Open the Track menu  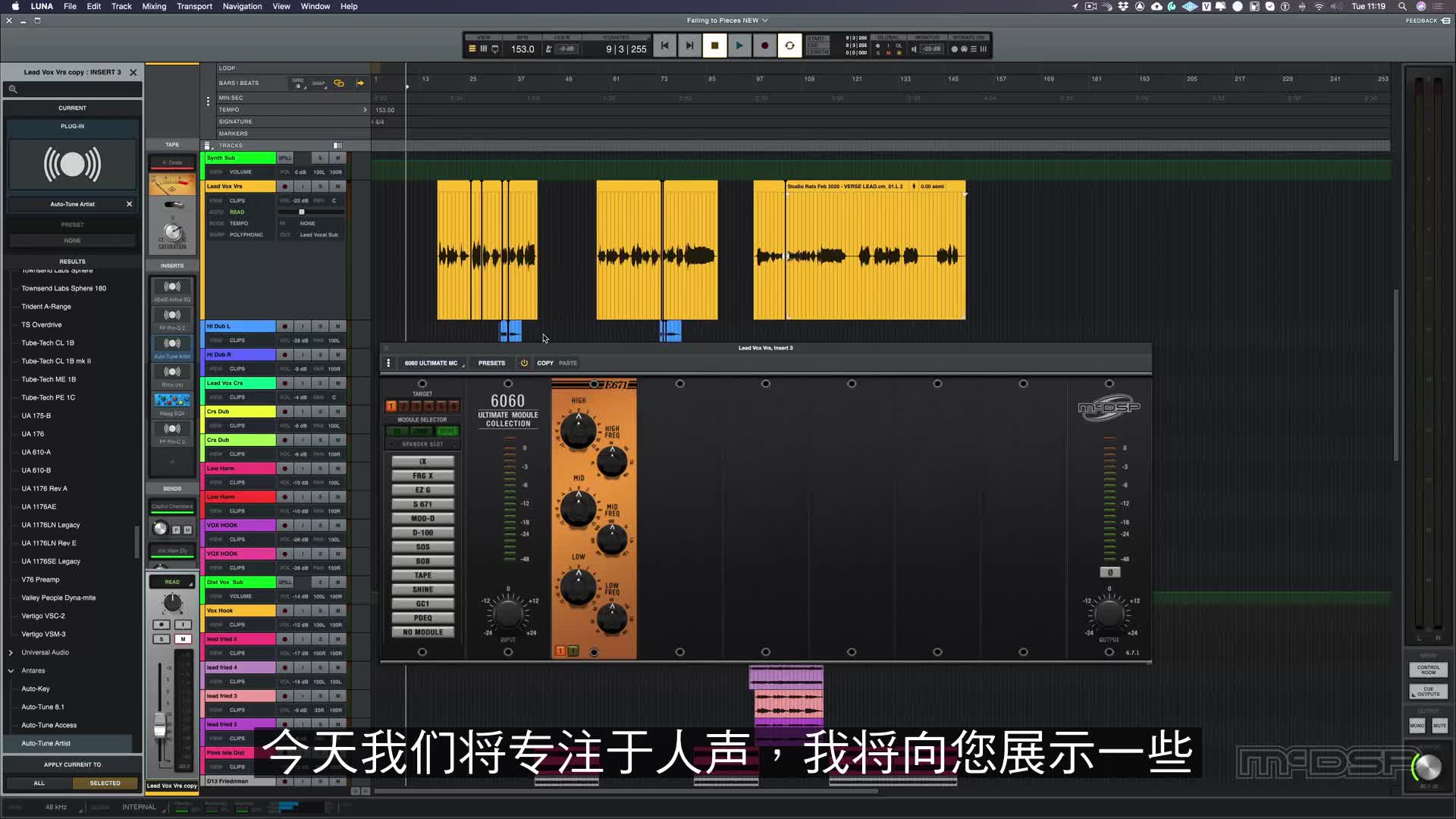(x=121, y=6)
